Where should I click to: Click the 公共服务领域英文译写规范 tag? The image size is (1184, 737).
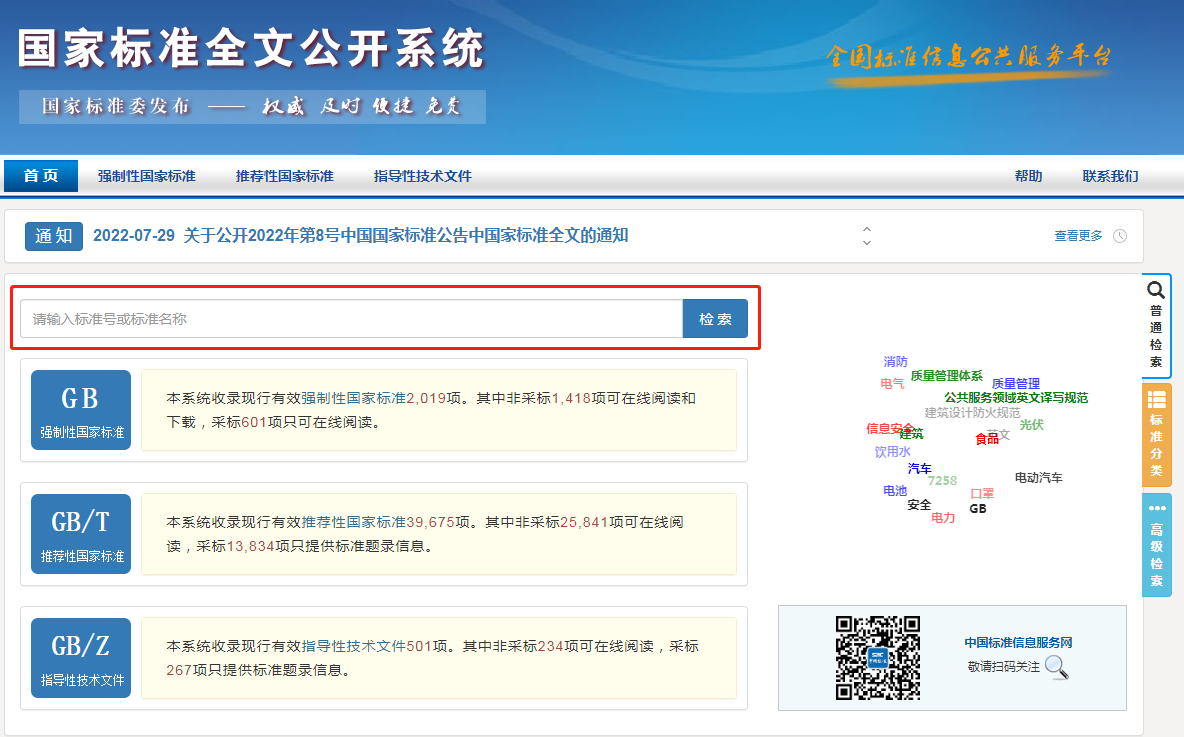[1016, 397]
